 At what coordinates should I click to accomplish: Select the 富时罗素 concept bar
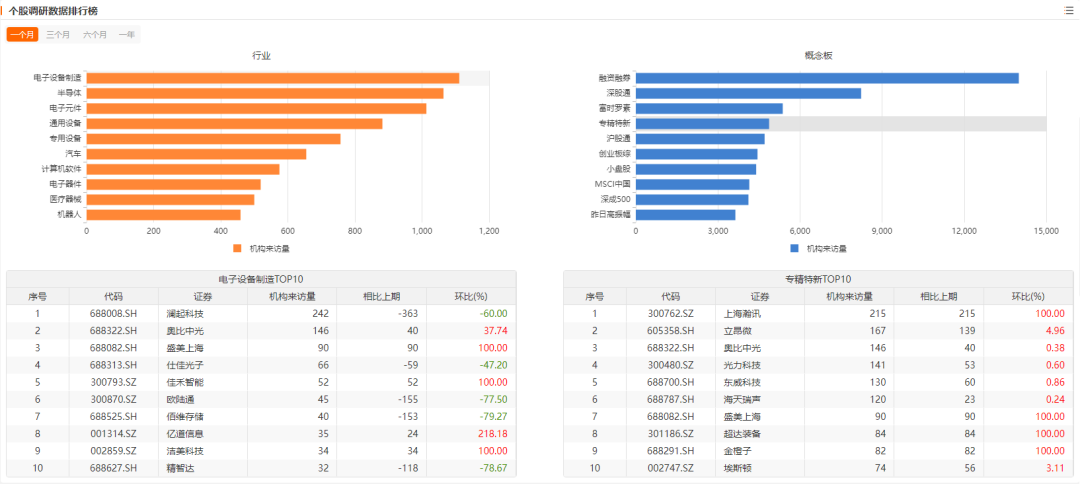[x=709, y=108]
